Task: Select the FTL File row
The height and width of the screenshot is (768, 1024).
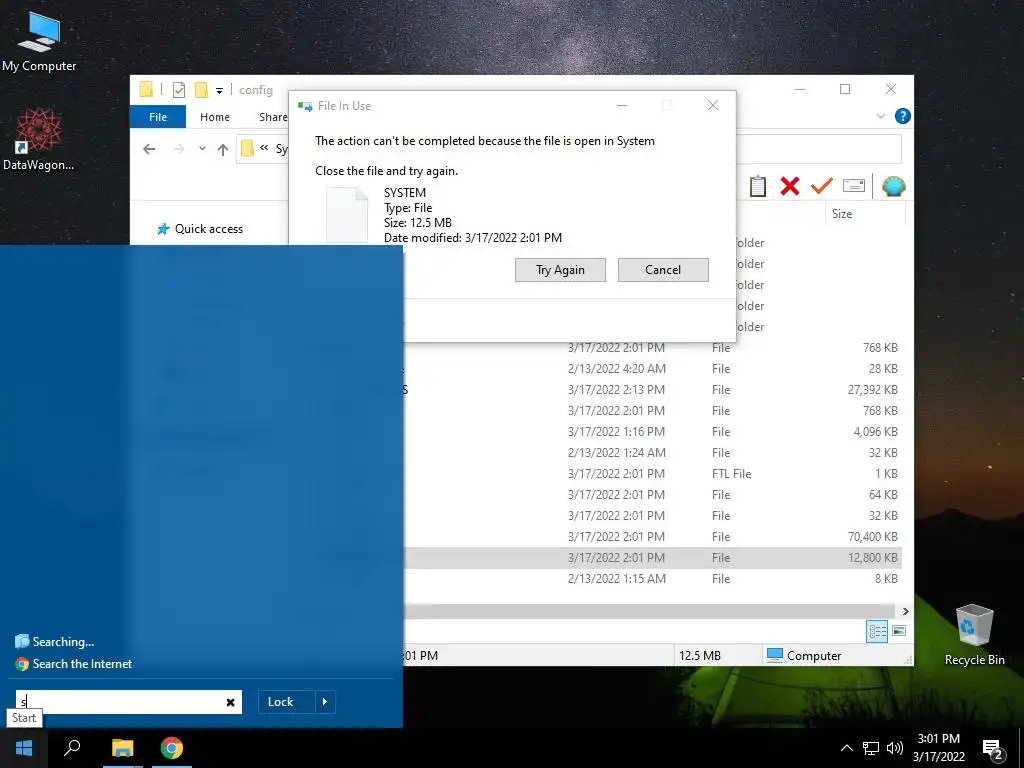Action: pyautogui.click(x=650, y=473)
